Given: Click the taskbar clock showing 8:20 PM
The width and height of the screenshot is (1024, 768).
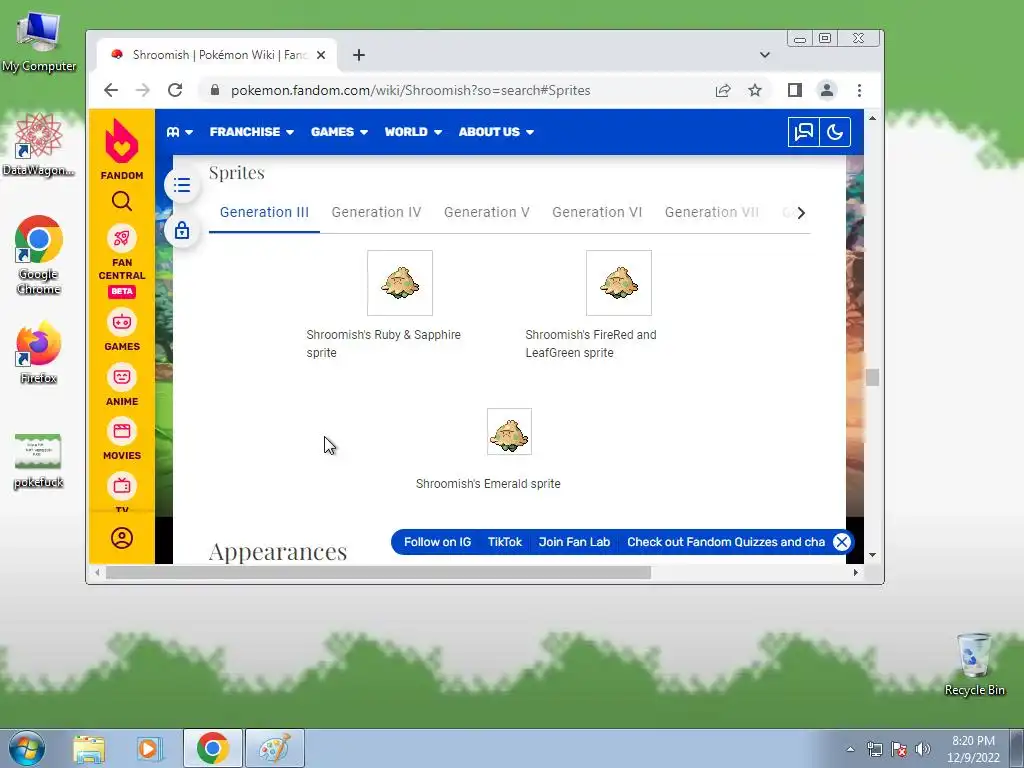Looking at the screenshot, I should pyautogui.click(x=973, y=749).
